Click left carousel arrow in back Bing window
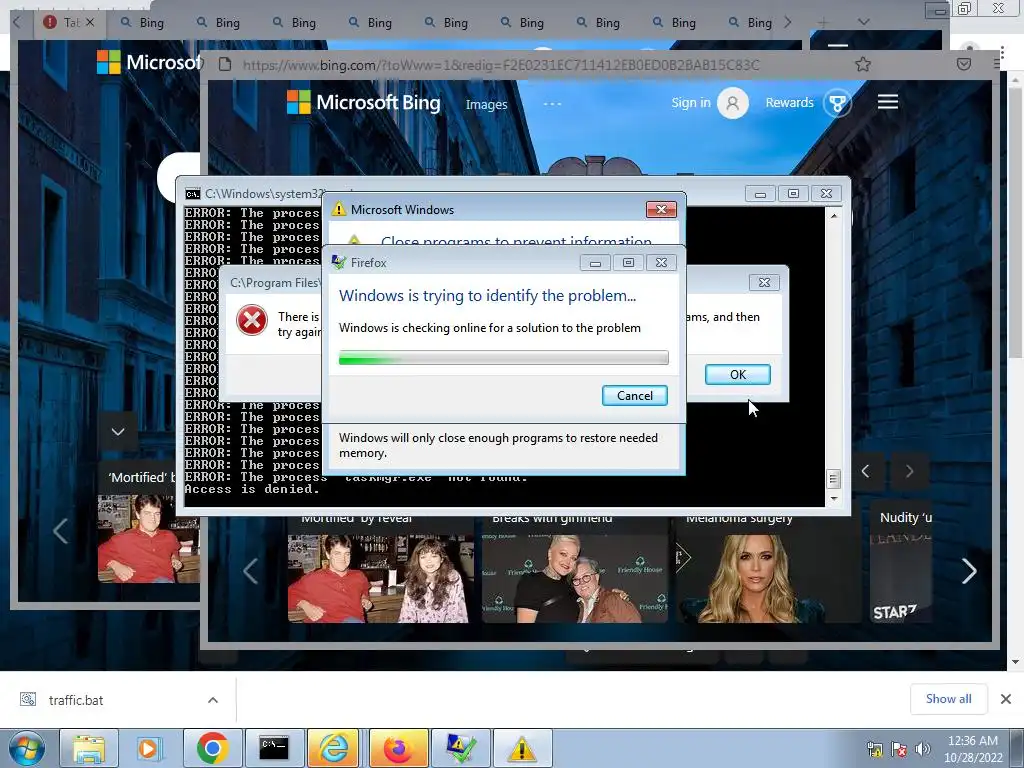 pos(60,530)
